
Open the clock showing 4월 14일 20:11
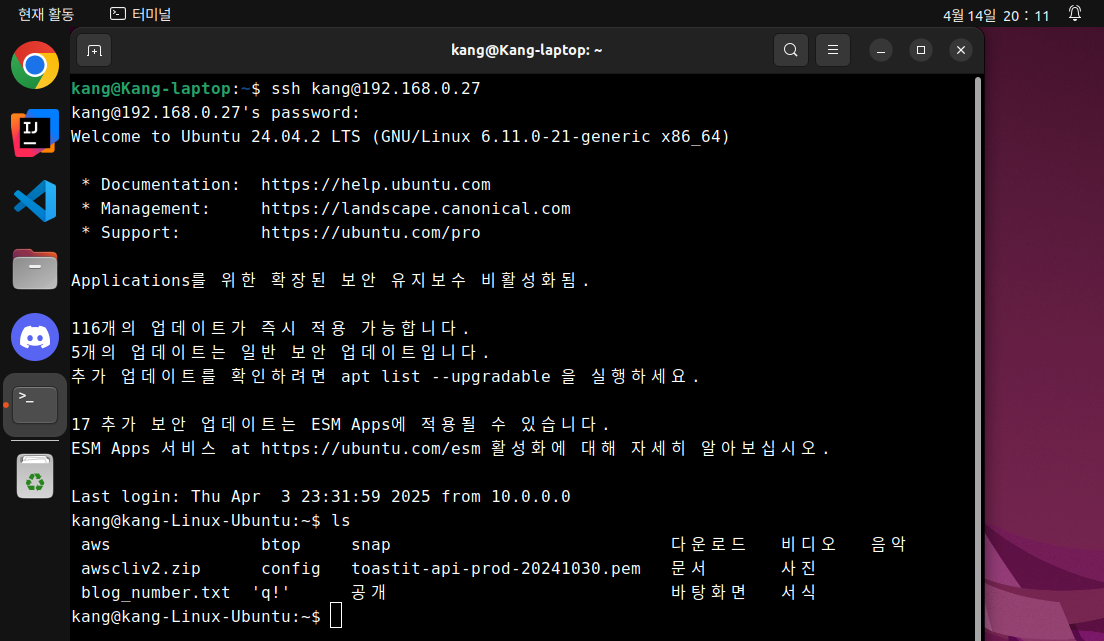click(x=996, y=15)
